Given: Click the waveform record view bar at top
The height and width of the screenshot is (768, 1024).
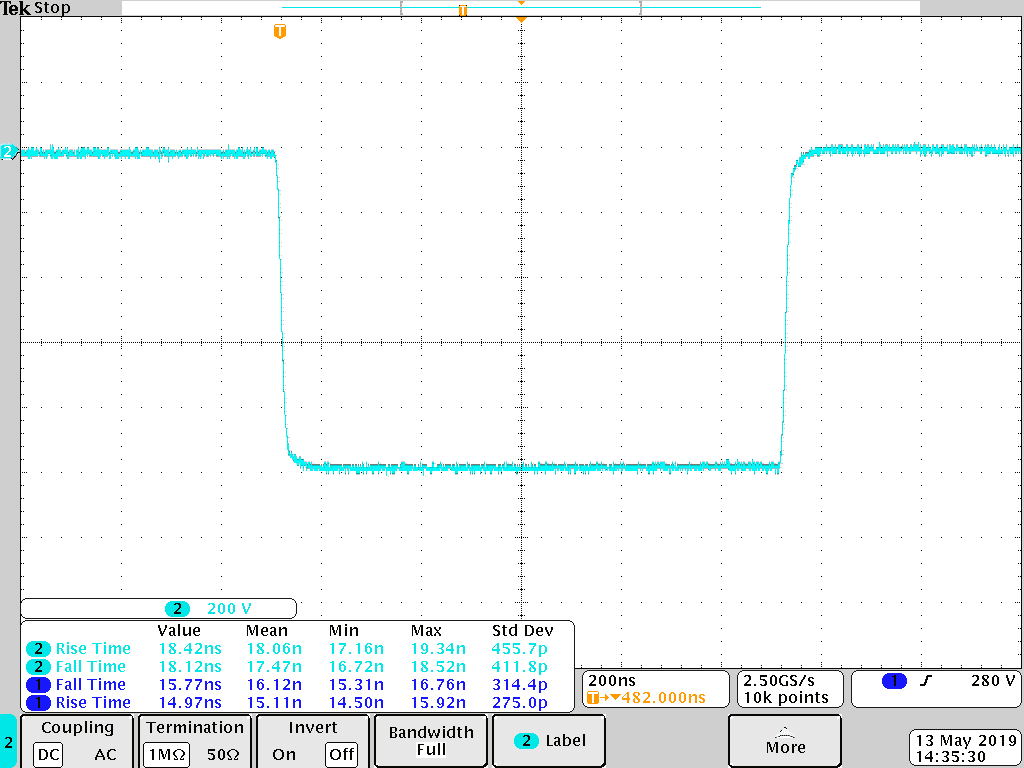Looking at the screenshot, I should [520, 8].
